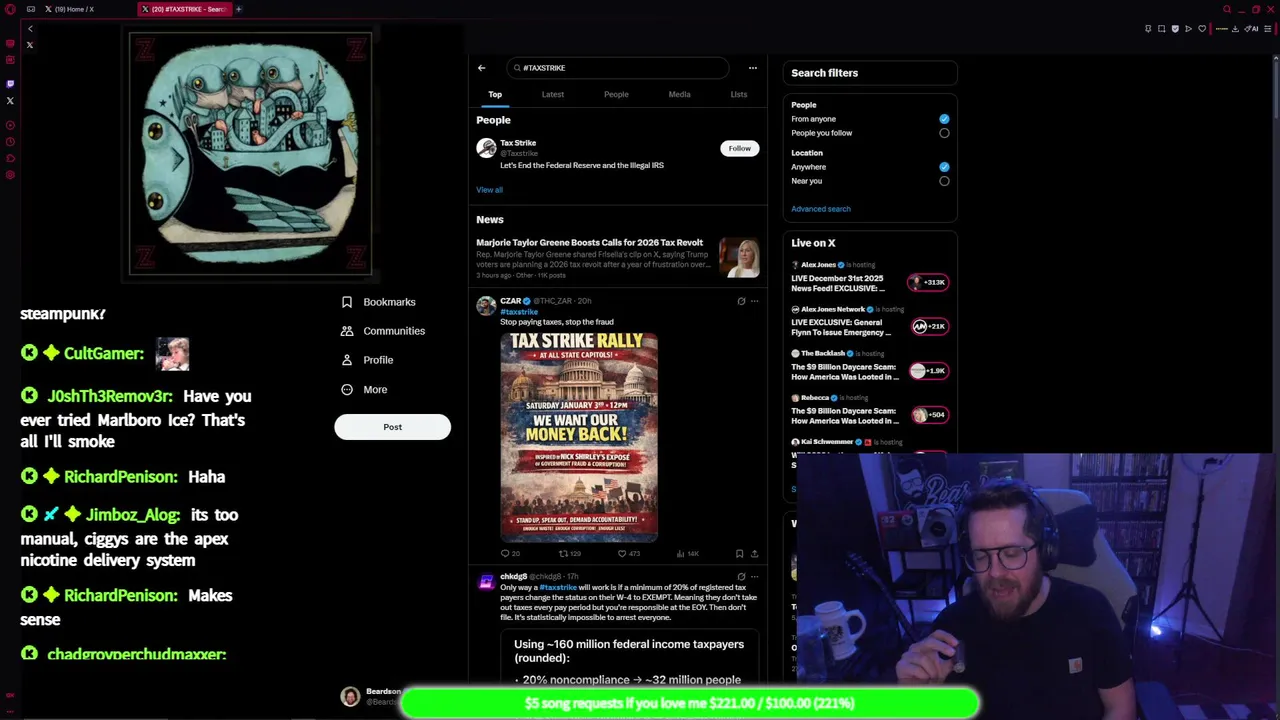Click the Opera GX logo menu
1280x720 pixels.
click(10, 10)
